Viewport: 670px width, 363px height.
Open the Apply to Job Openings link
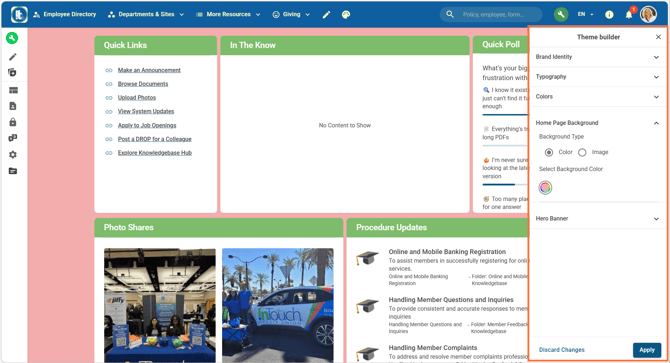tap(147, 126)
